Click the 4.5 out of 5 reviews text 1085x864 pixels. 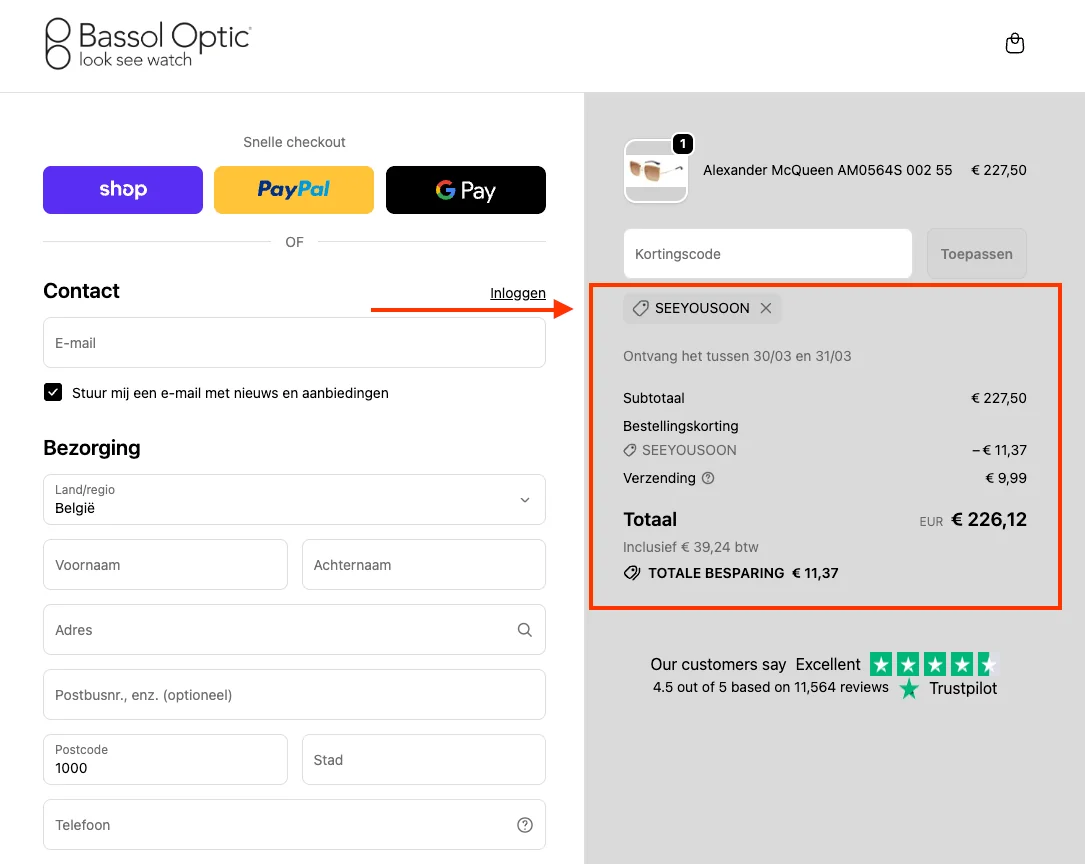770,688
